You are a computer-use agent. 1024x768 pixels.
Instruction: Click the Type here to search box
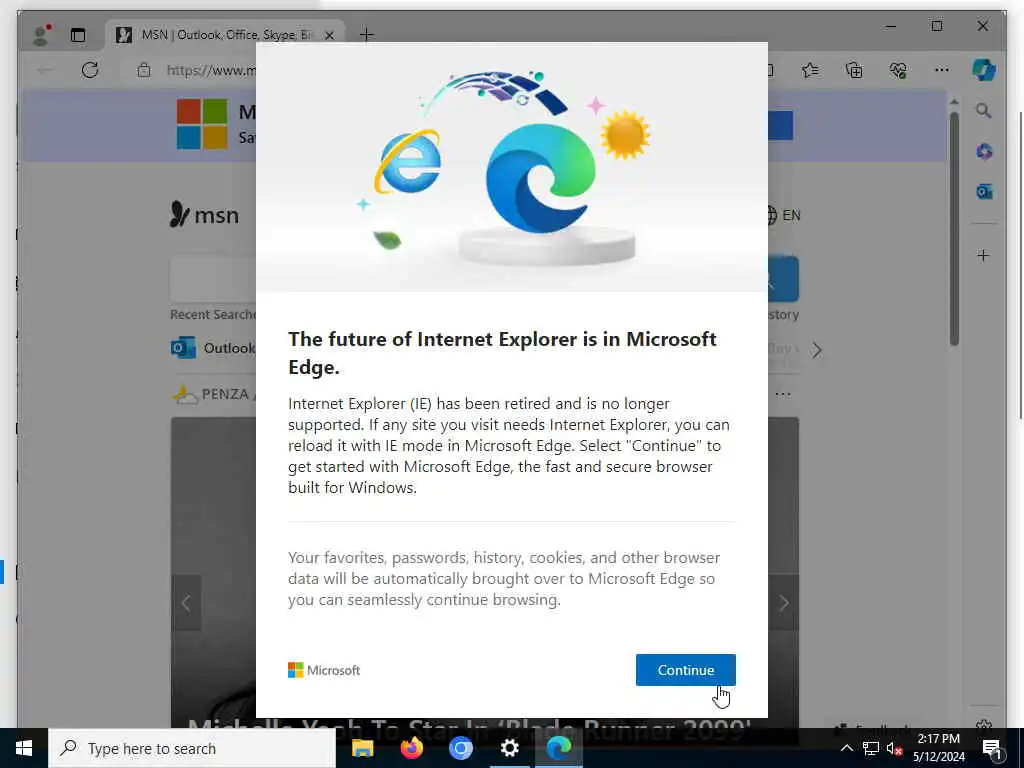point(192,748)
